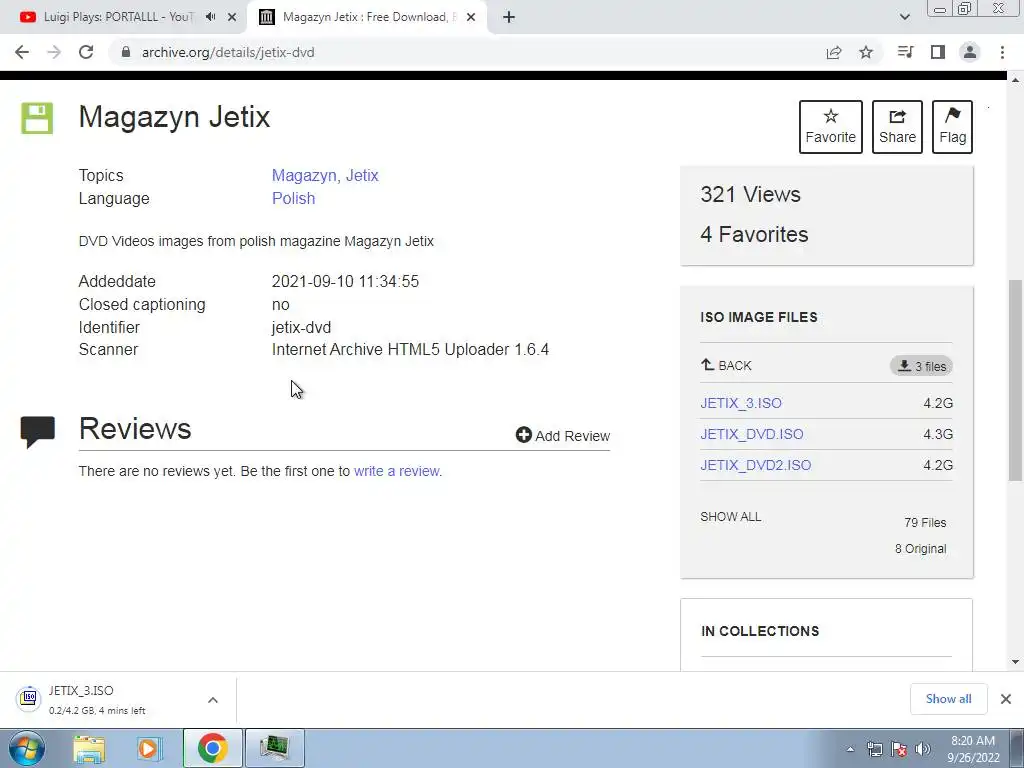
Task: Mute the YouTube tab via speaker icon
Action: click(210, 17)
